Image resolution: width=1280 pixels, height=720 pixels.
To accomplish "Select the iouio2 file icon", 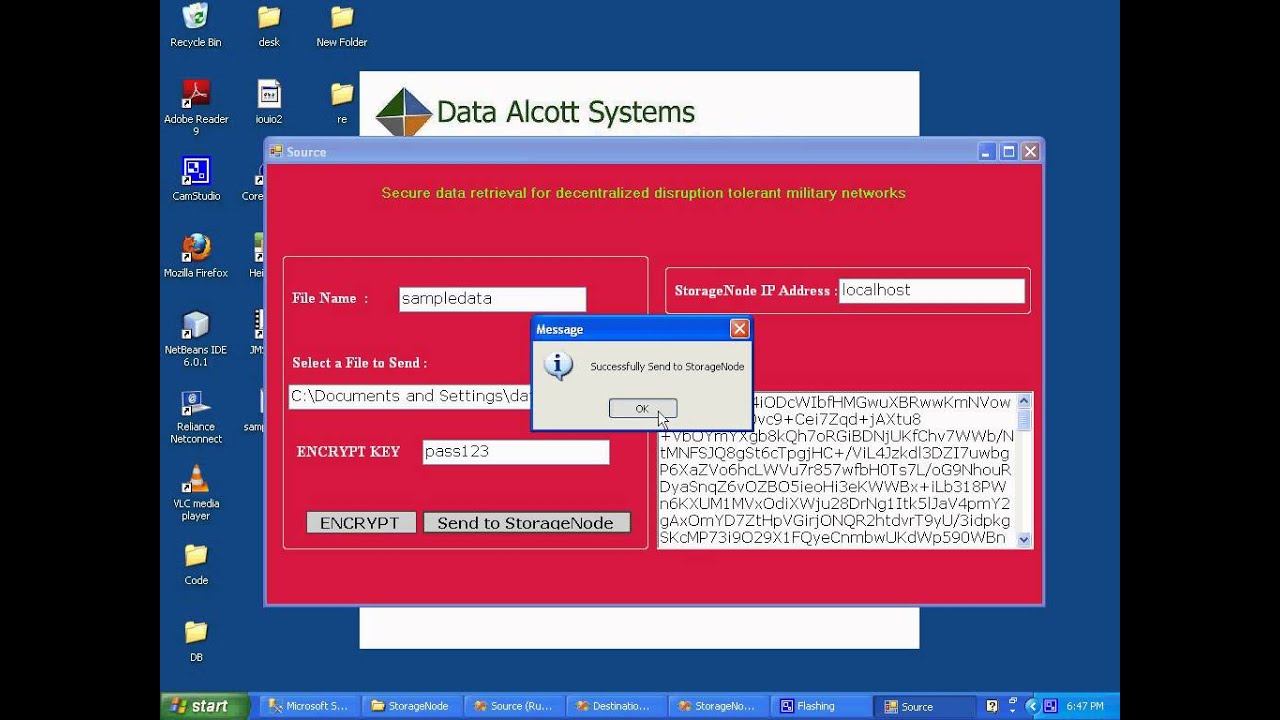I will pos(269,102).
